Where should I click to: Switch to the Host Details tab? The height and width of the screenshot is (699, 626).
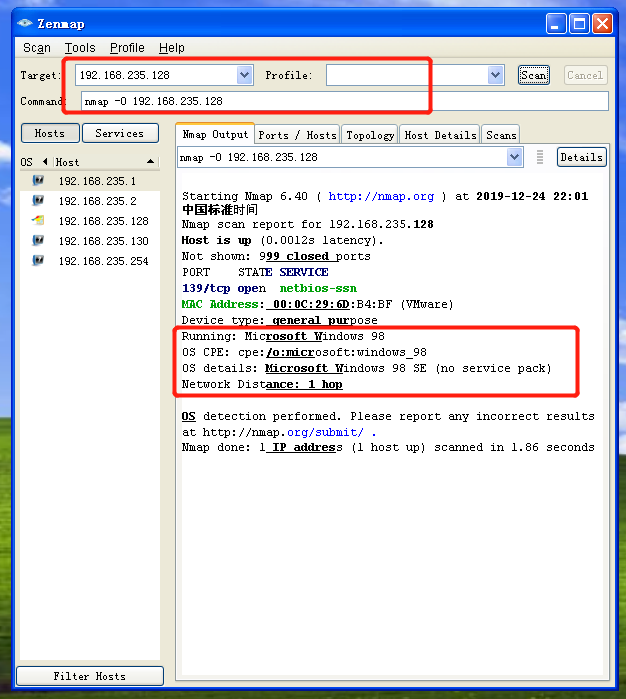pos(440,135)
